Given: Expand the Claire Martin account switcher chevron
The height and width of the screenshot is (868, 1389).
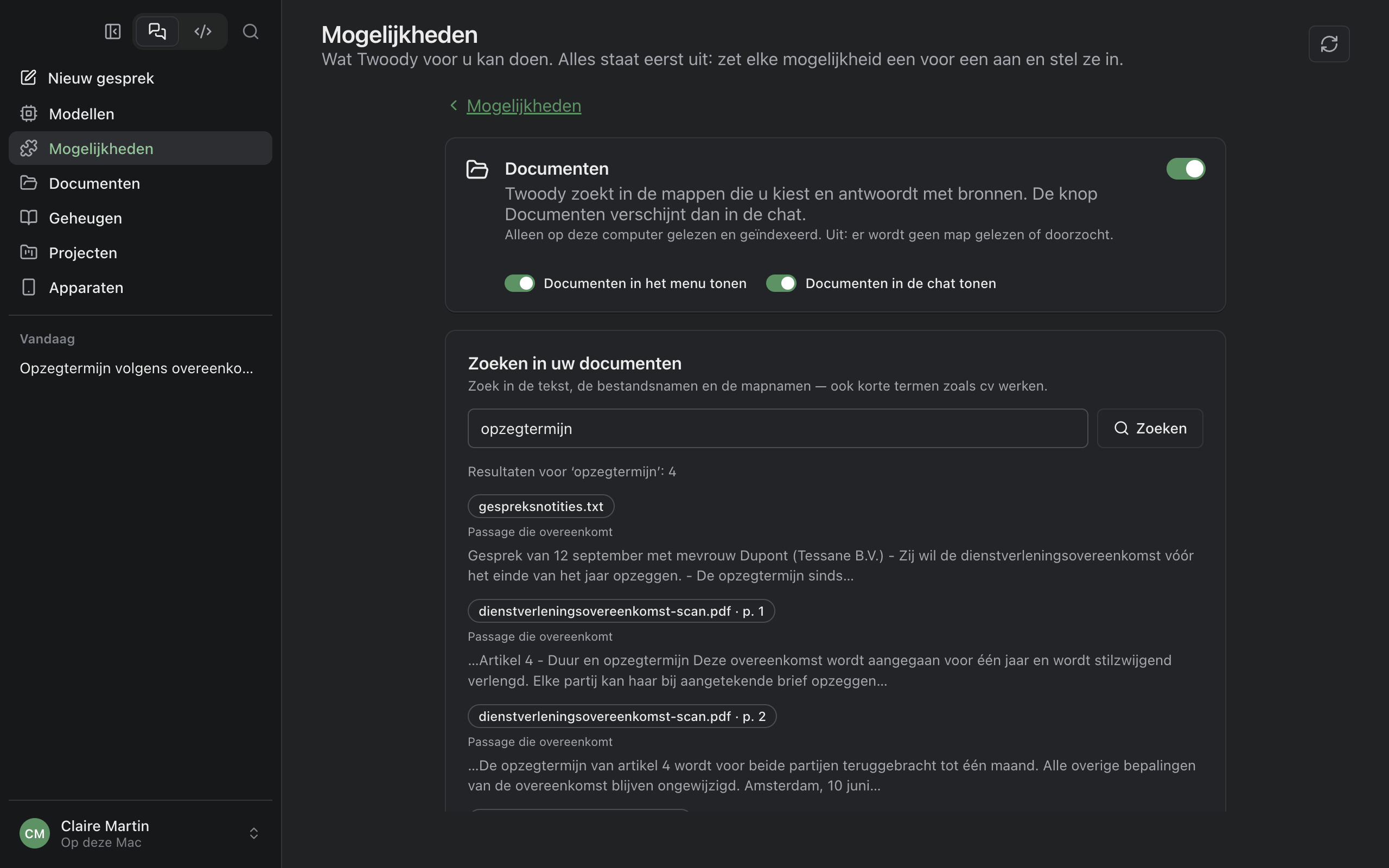Looking at the screenshot, I should pos(254,833).
